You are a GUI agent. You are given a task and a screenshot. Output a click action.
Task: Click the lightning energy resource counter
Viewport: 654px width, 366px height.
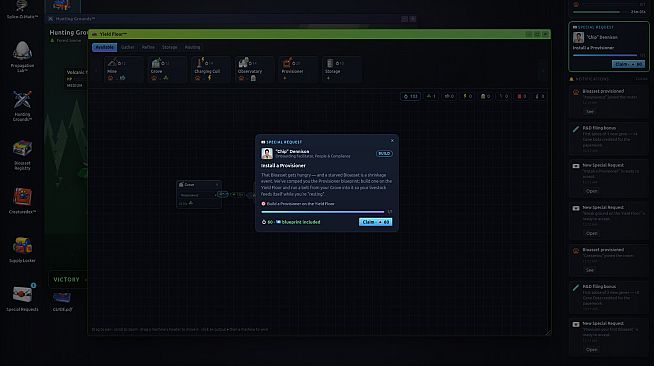tap(468, 96)
